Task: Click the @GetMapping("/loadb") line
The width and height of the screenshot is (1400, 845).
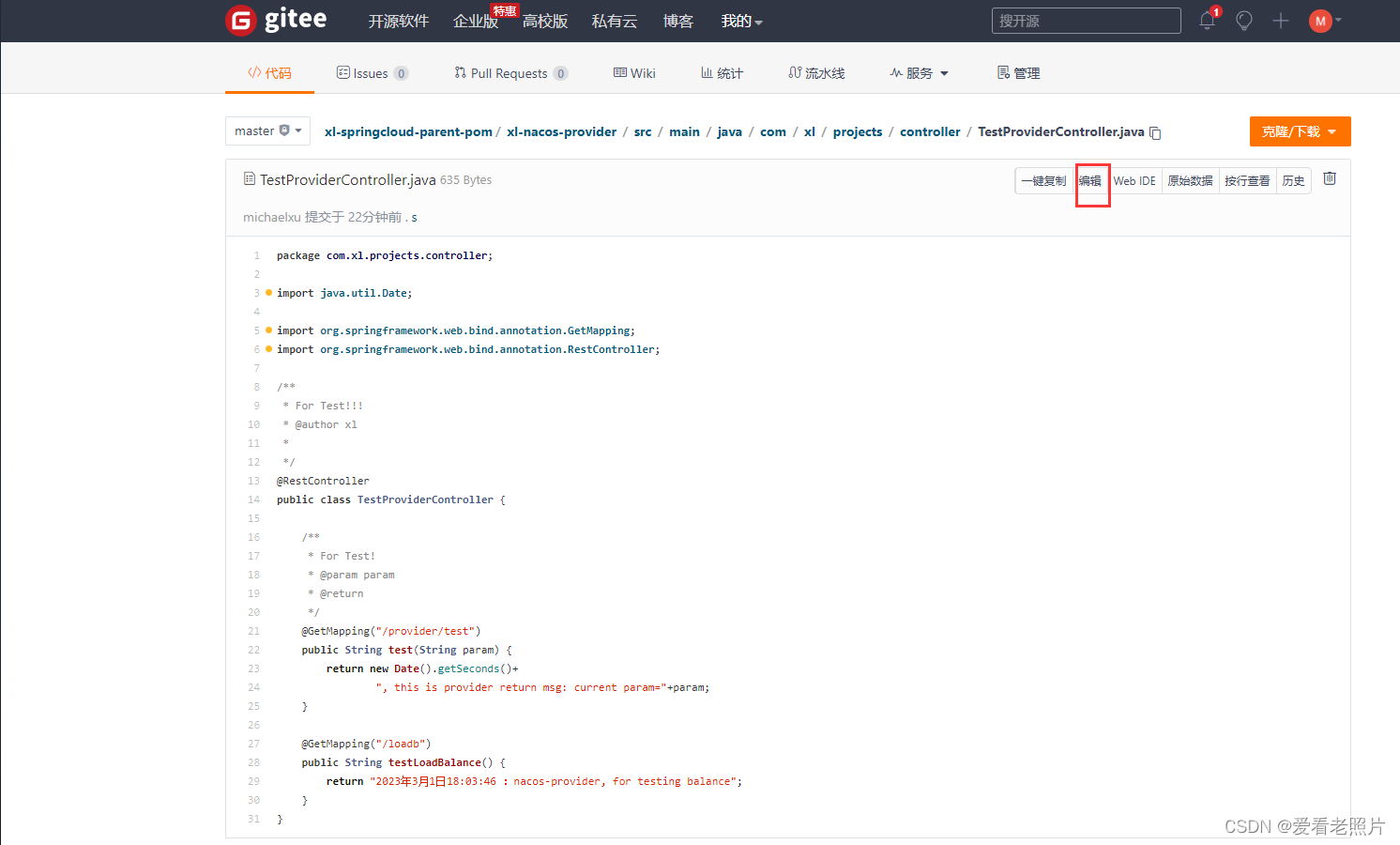Action: [366, 744]
